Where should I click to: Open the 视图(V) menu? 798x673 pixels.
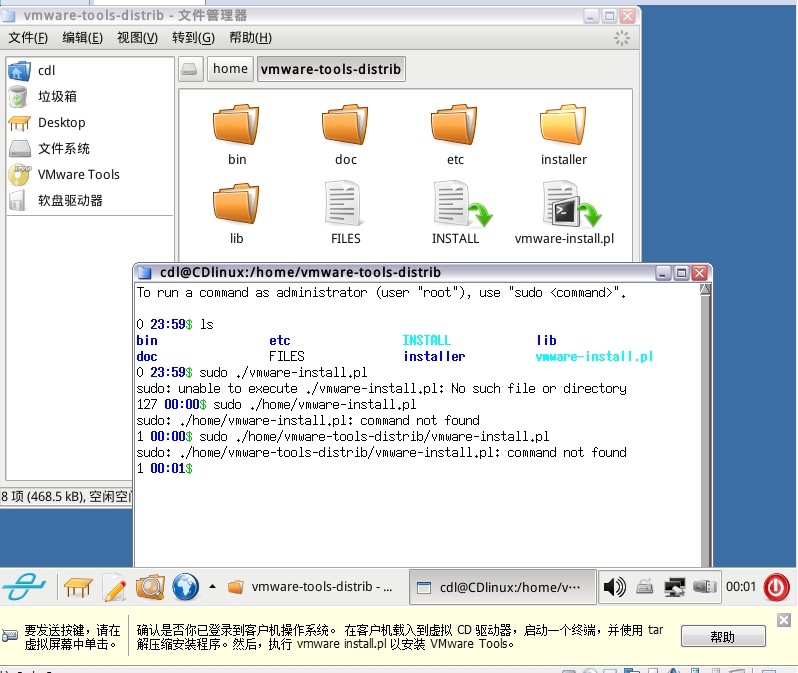137,38
